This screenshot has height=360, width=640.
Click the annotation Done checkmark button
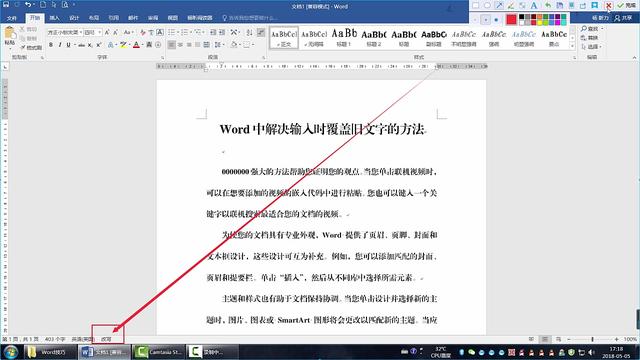[x=627, y=5]
